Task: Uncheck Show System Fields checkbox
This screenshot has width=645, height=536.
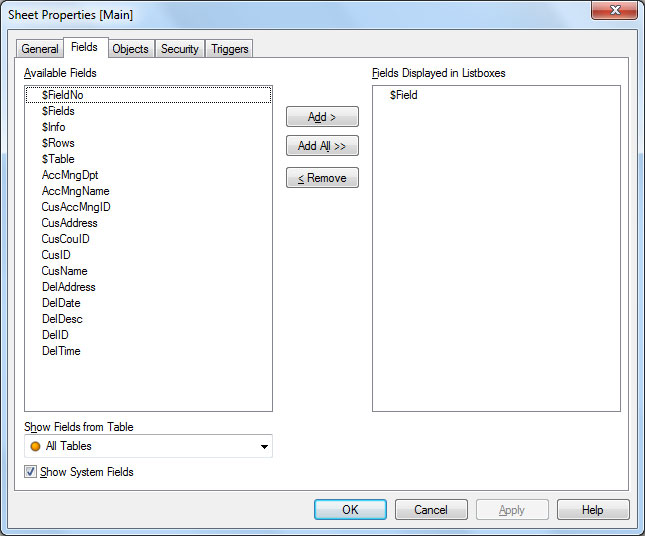Action: pos(30,472)
